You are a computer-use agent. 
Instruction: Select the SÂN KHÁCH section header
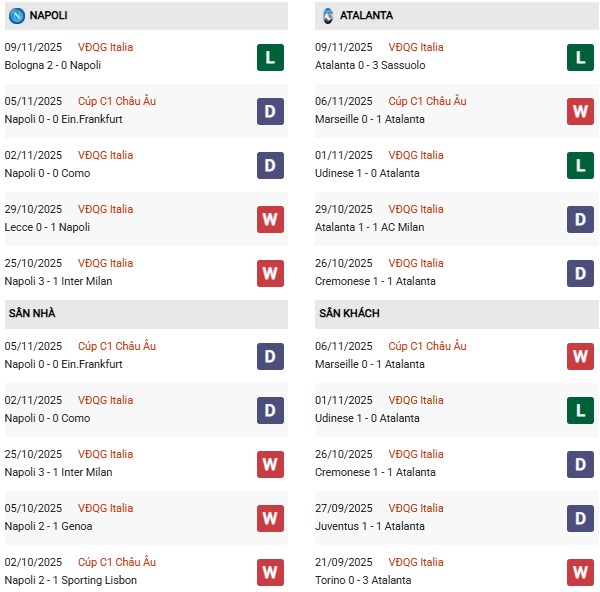click(349, 313)
